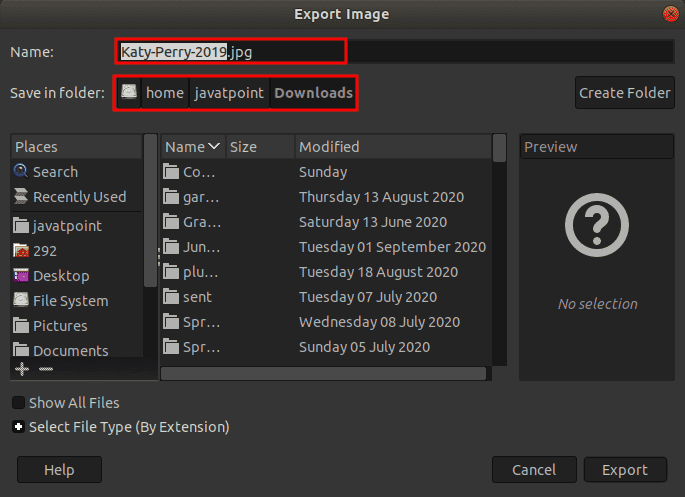The height and width of the screenshot is (497, 685).
Task: Click the Pictures folder icon in Places
Action: pyautogui.click(x=21, y=325)
